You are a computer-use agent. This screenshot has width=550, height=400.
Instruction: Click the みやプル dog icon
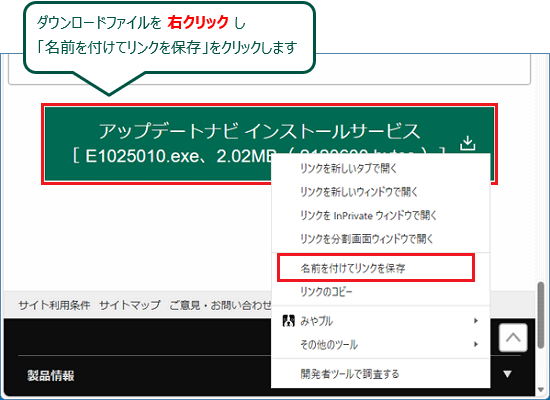tap(289, 321)
